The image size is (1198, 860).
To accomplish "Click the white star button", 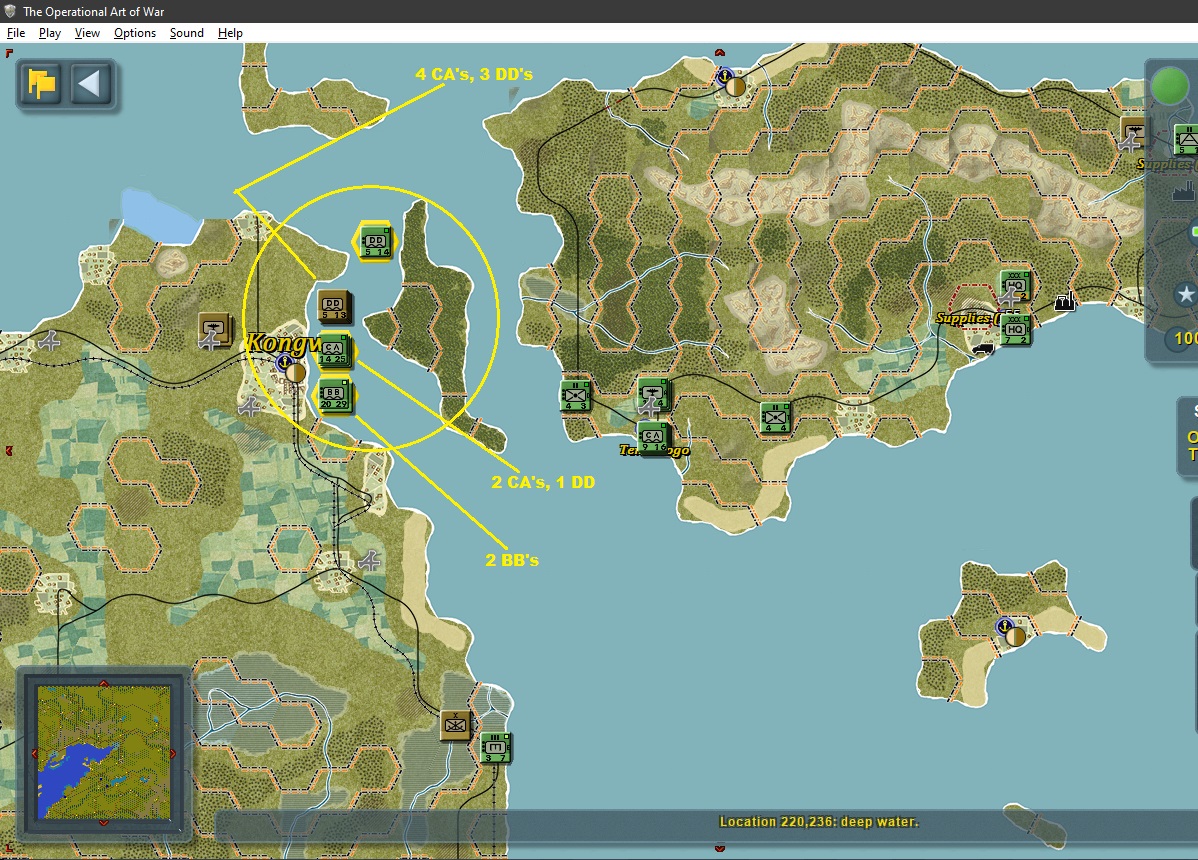I will point(1185,294).
